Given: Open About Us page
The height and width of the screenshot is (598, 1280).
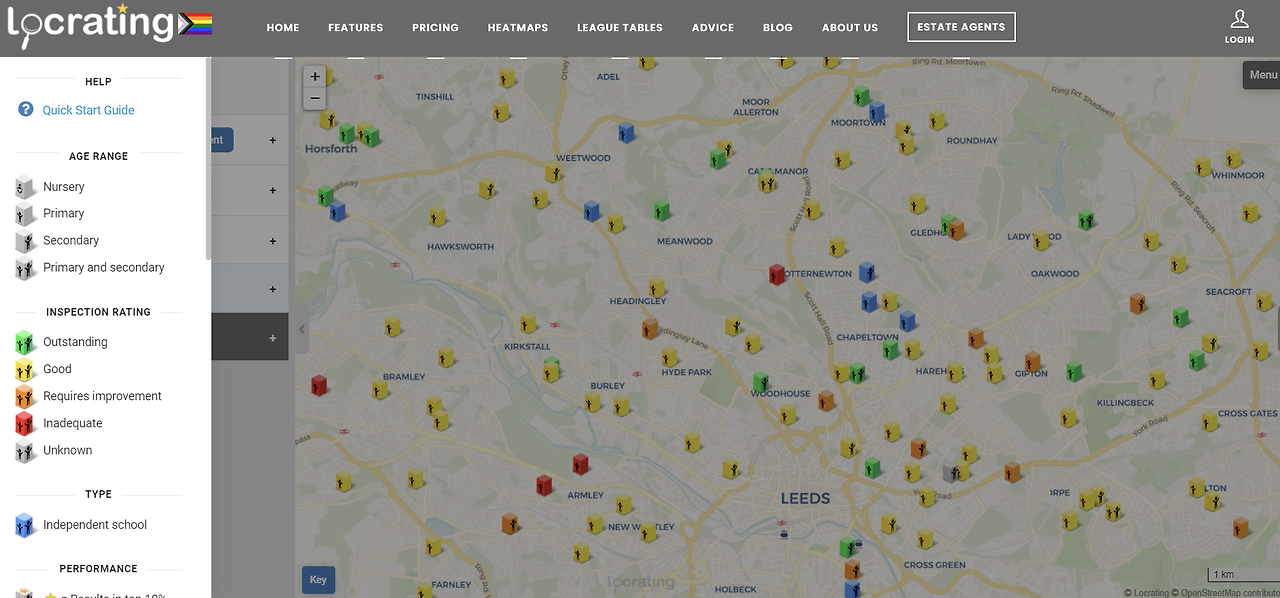Looking at the screenshot, I should coord(850,28).
